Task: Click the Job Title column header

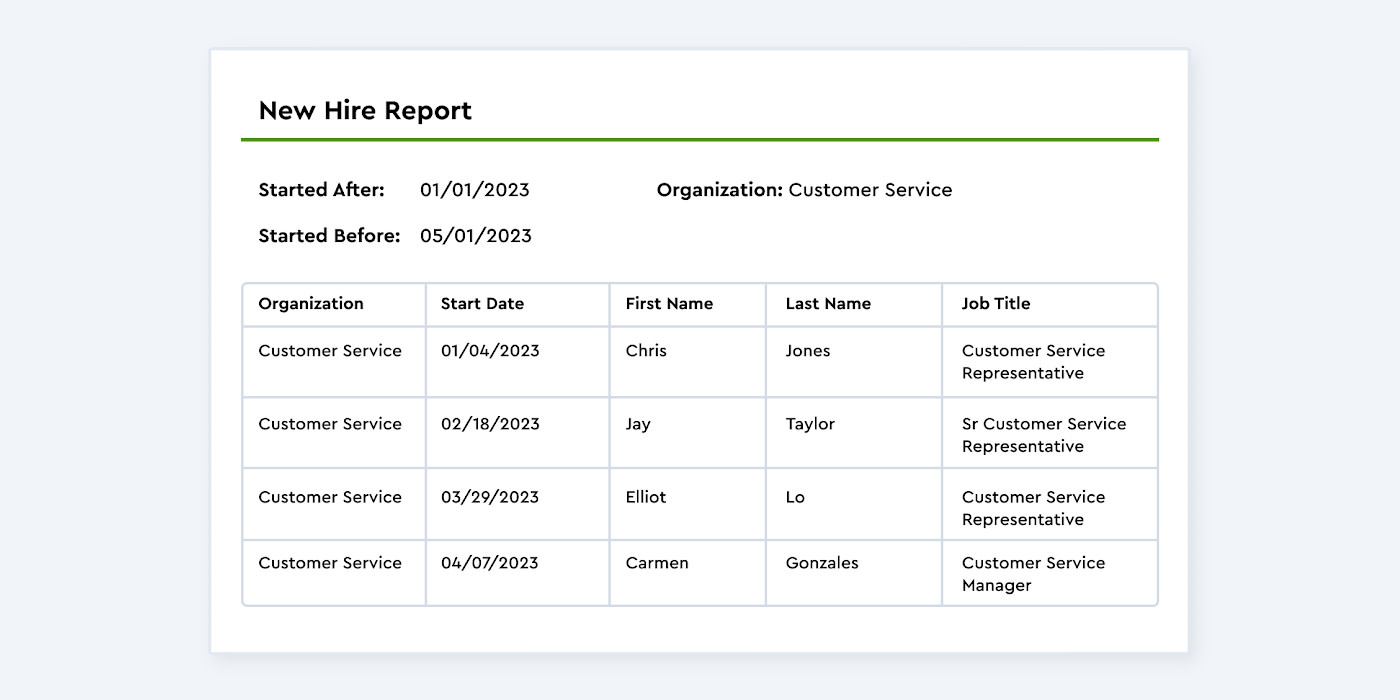Action: click(x=996, y=304)
